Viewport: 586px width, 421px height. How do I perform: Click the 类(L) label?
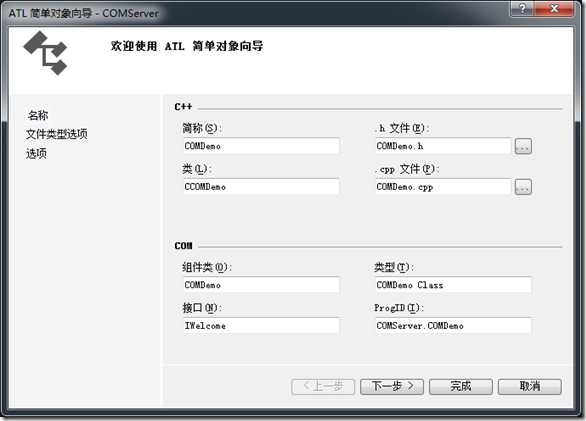coord(197,169)
